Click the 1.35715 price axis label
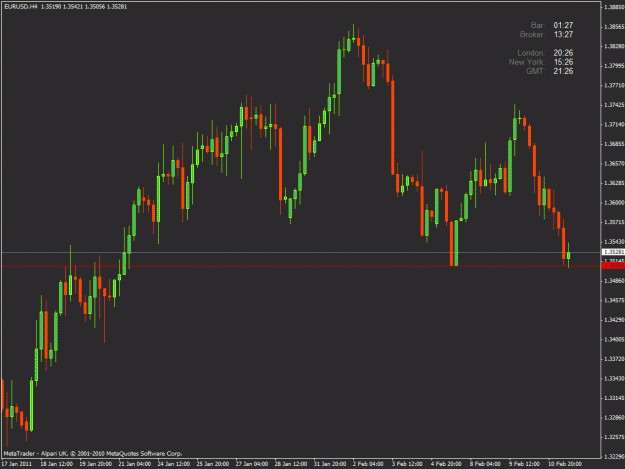Image resolution: width=625 pixels, height=469 pixels. pyautogui.click(x=614, y=222)
